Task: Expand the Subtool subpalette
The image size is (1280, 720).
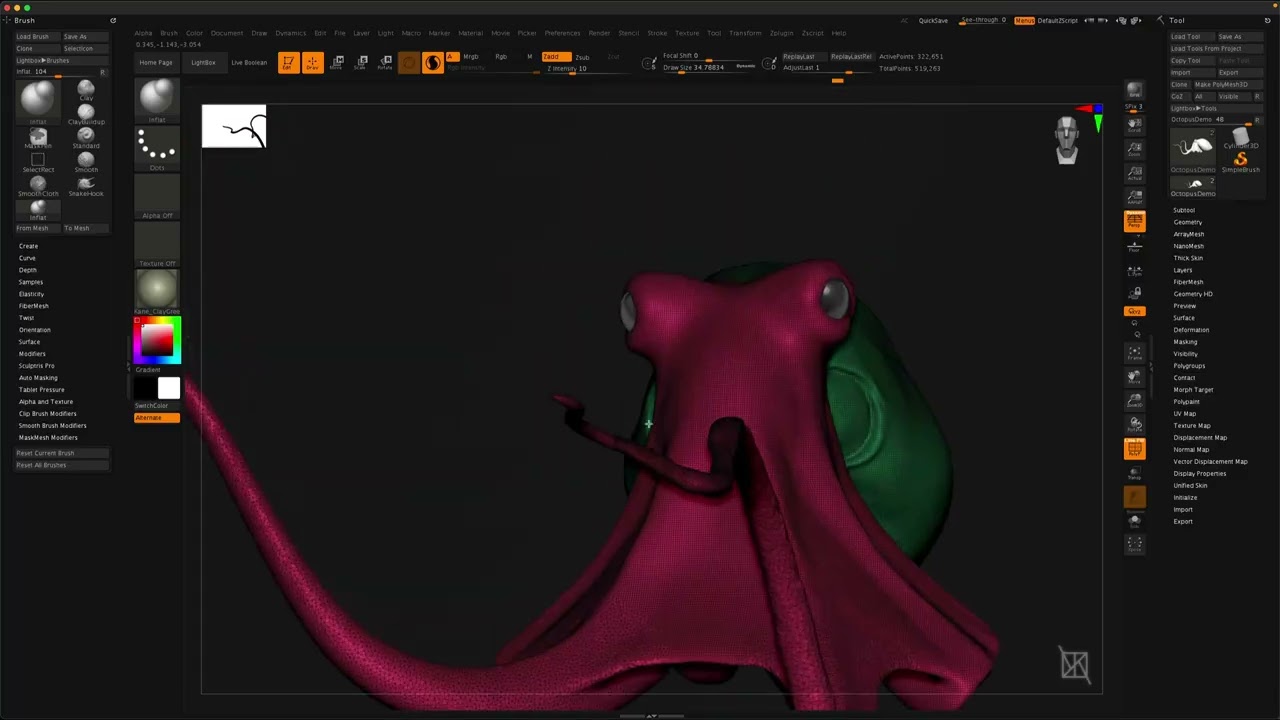Action: click(x=1184, y=210)
